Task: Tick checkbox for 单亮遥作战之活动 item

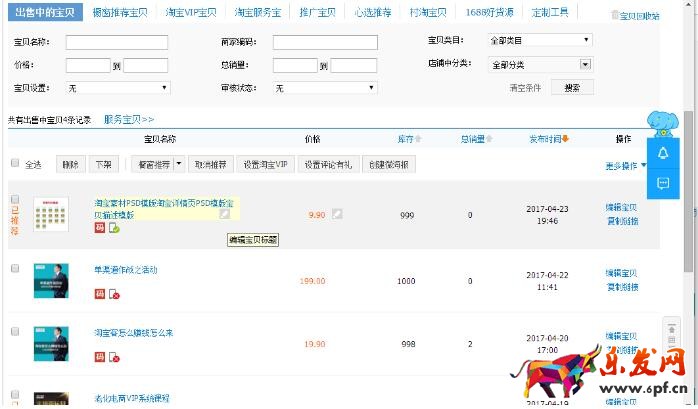Action: coord(15,269)
